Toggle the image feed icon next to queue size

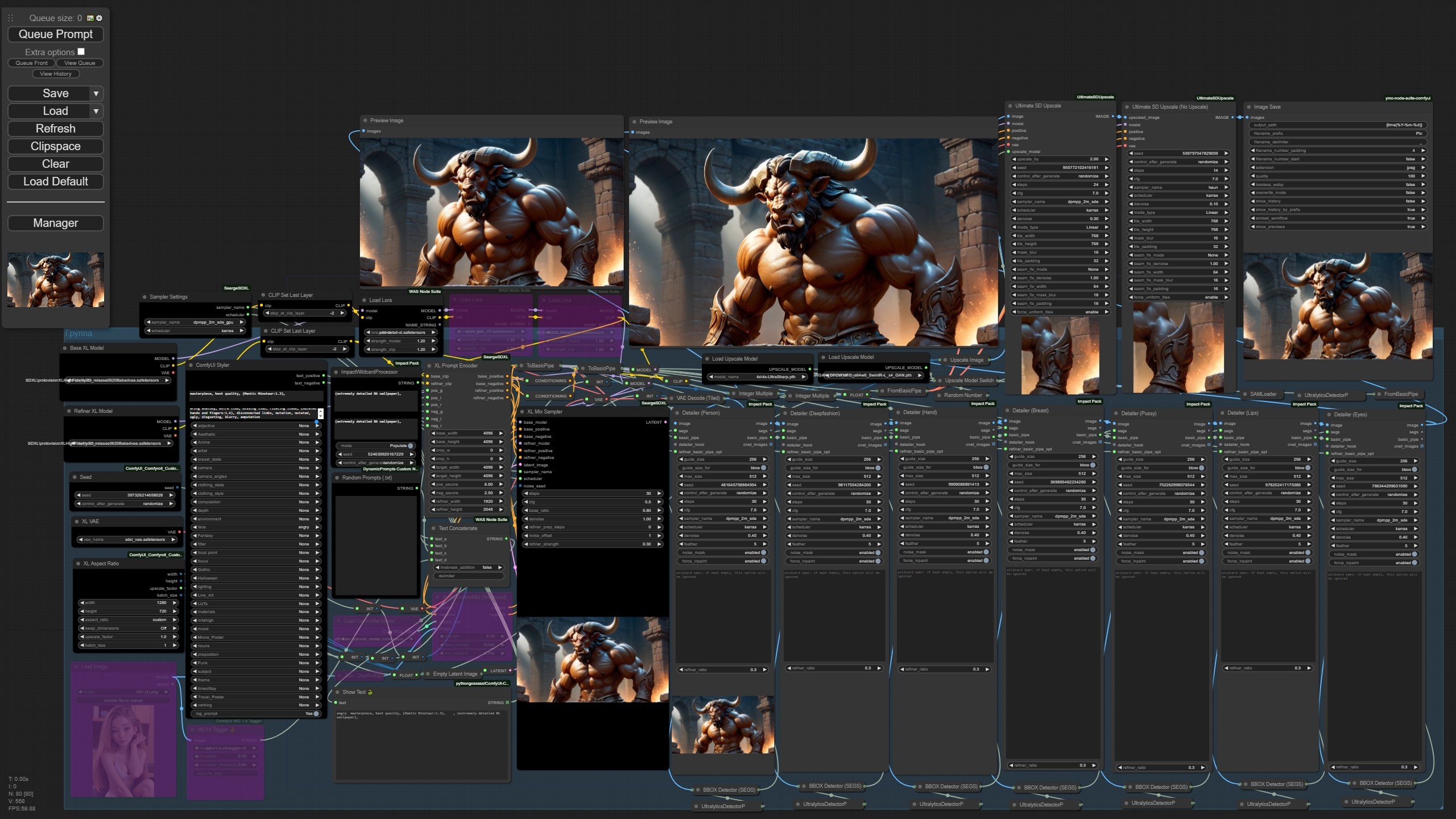90,18
